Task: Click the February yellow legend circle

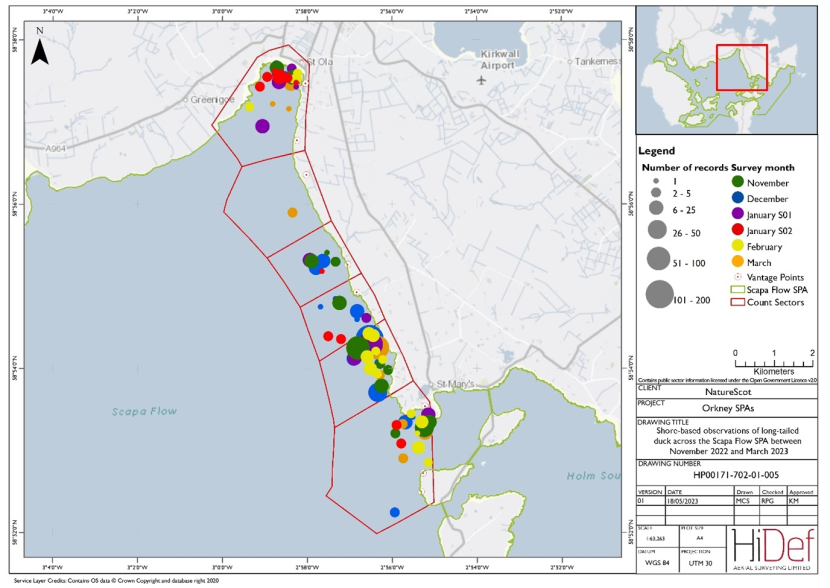Action: tap(737, 246)
